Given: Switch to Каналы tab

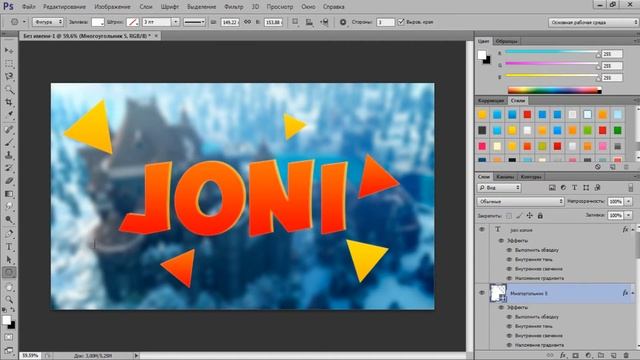Looking at the screenshot, I should tap(505, 177).
